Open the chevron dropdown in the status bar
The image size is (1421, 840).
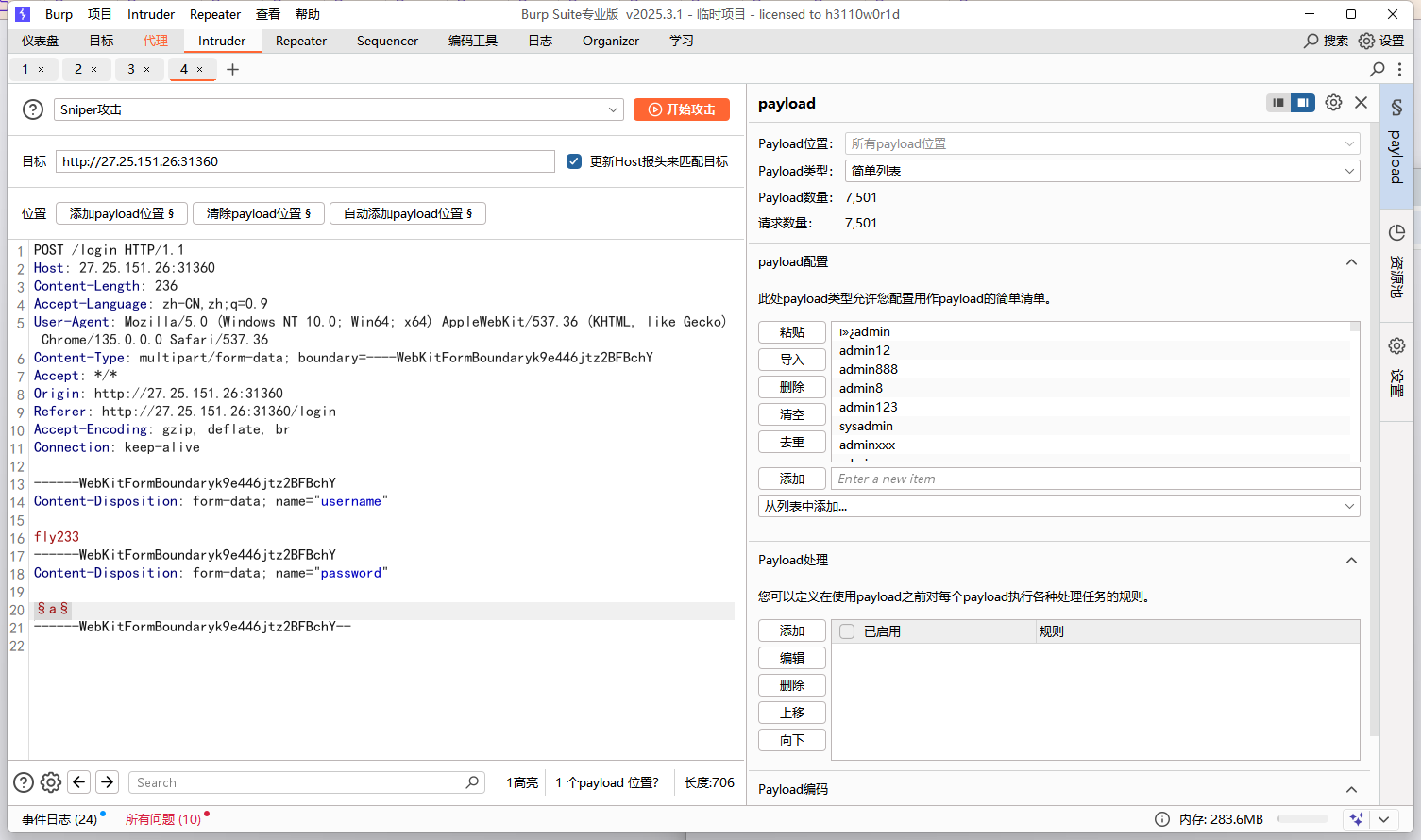[x=1383, y=819]
